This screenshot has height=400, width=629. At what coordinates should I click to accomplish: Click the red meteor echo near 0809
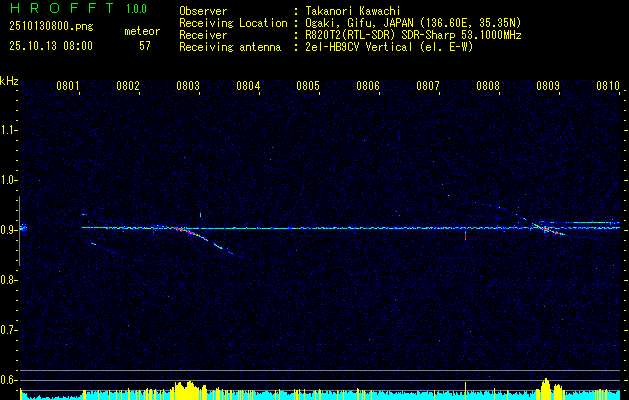547,229
